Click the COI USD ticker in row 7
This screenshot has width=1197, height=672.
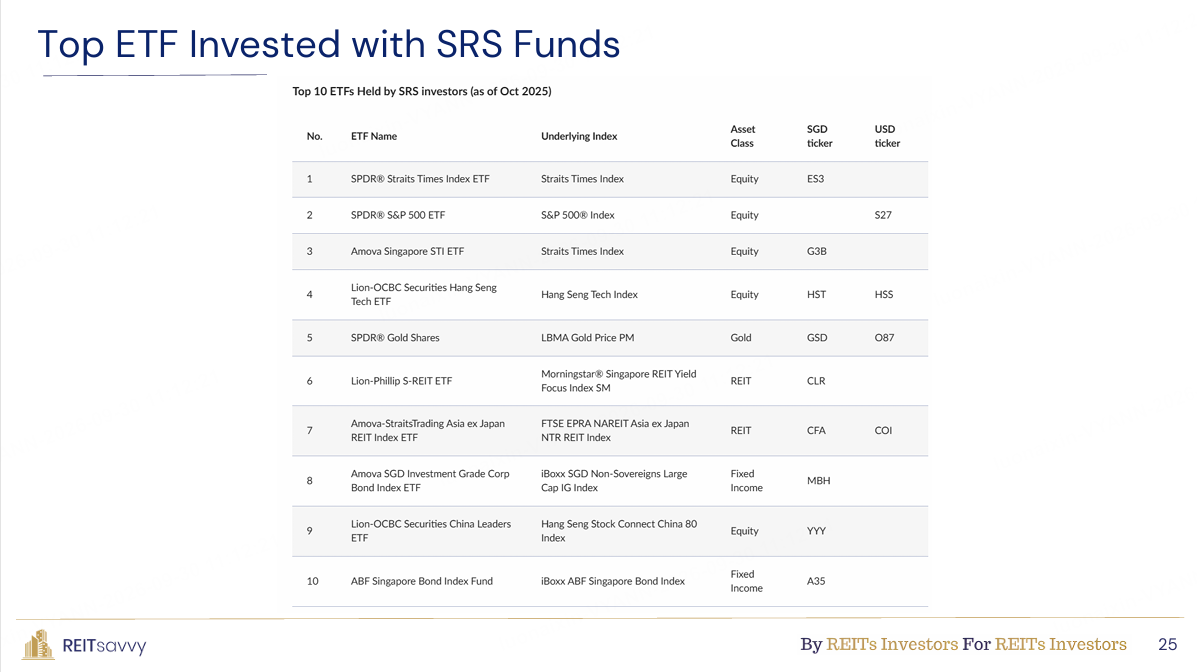pyautogui.click(x=883, y=431)
